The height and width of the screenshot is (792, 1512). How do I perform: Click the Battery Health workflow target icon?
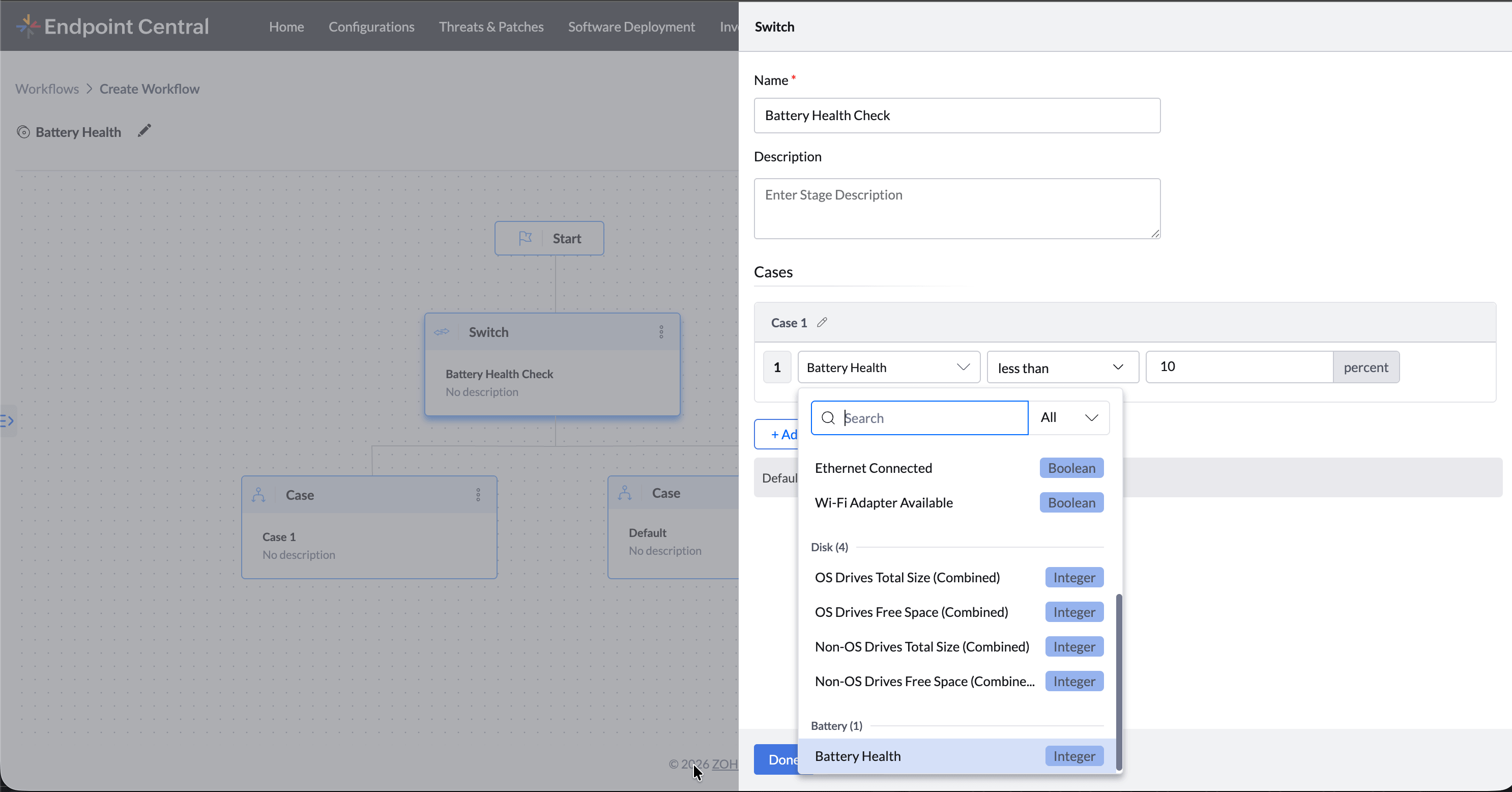[23, 132]
